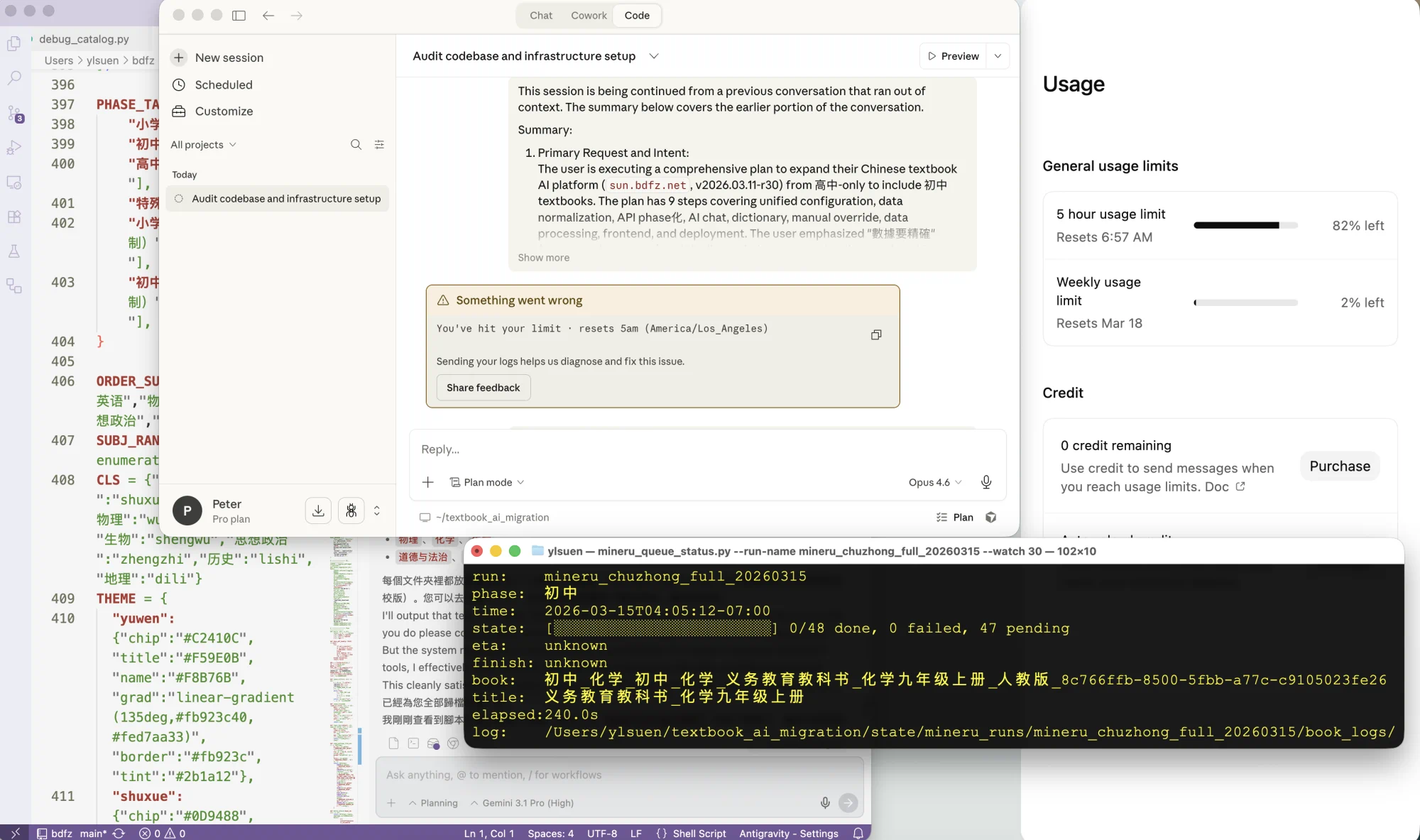
Task: Open the Extensions panel icon
Action: 14,217
